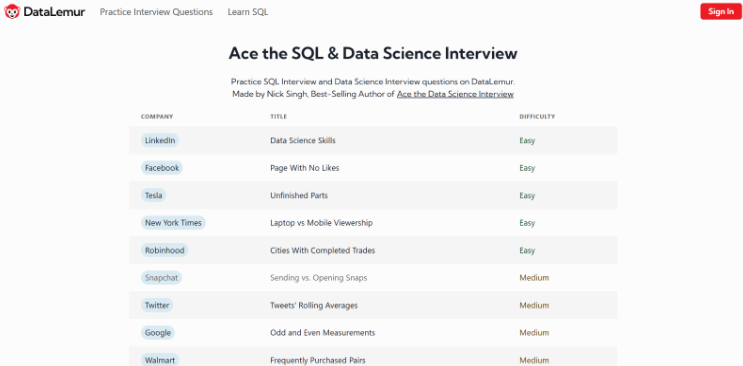Click Easy difficulty in the Facebook row
This screenshot has width=743, height=366.
click(527, 168)
